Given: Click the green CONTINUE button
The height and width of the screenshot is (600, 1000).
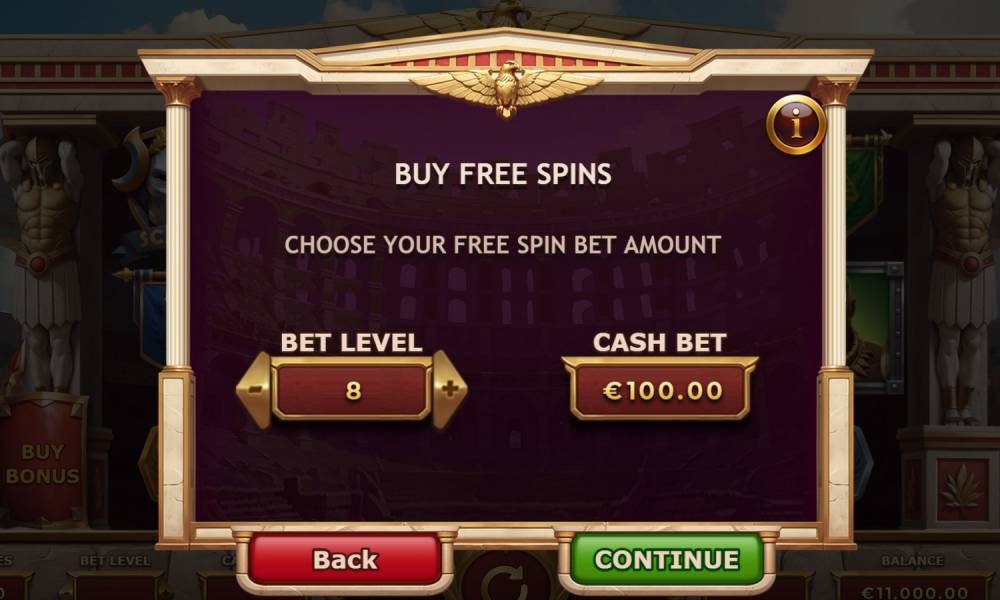Looking at the screenshot, I should 666,559.
